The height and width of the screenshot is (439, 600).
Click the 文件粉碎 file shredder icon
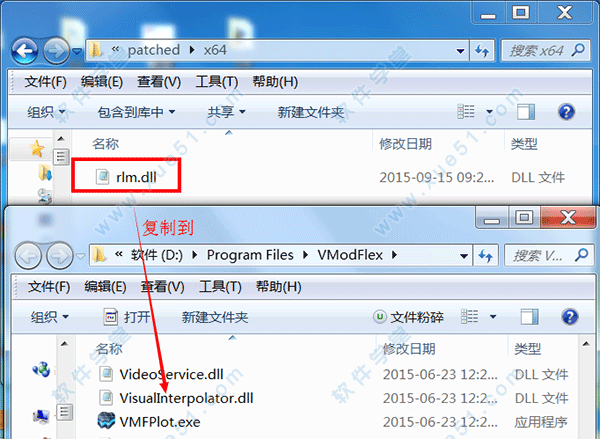coord(380,317)
